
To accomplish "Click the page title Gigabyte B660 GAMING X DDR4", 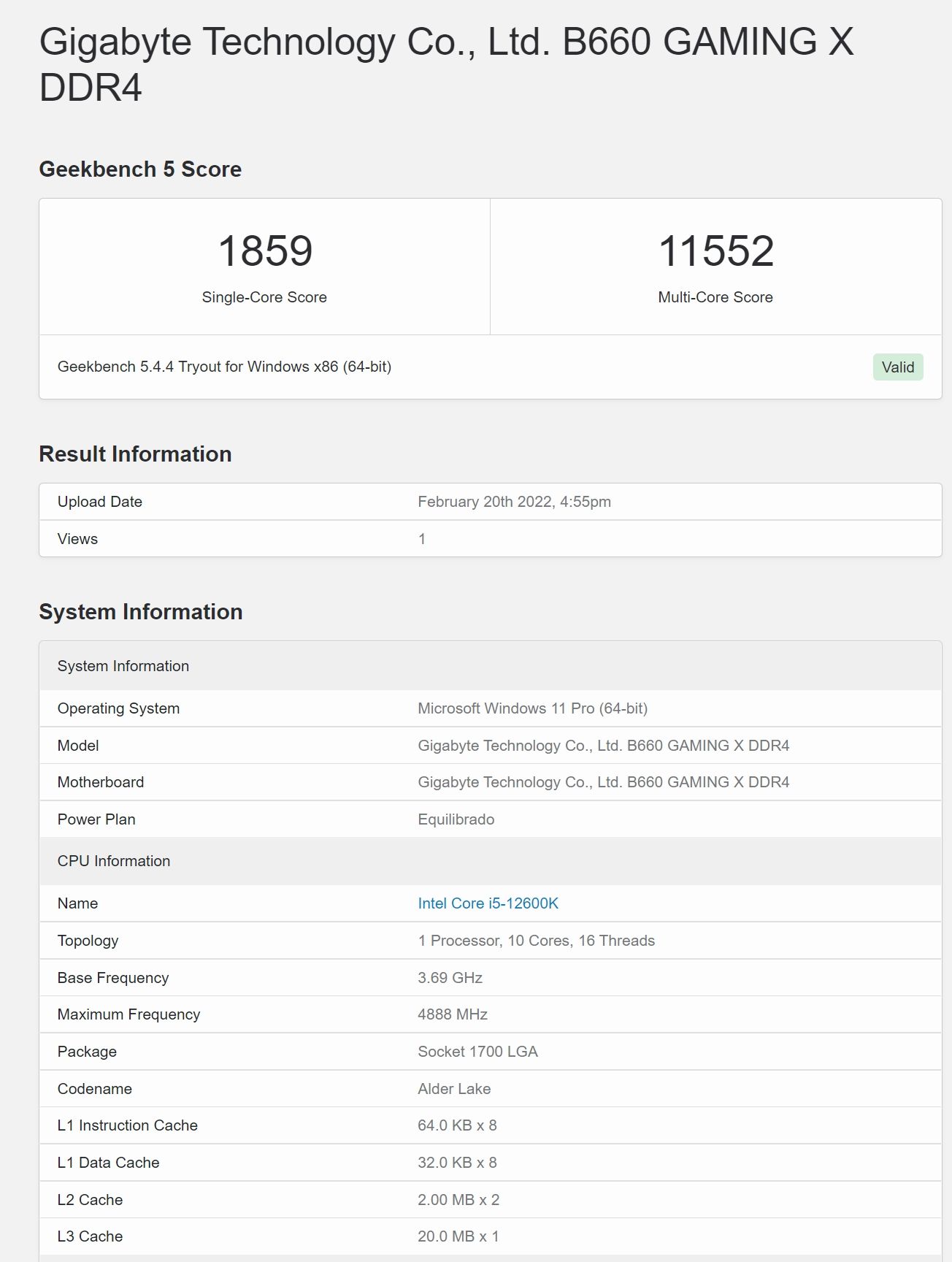I will point(446,64).
